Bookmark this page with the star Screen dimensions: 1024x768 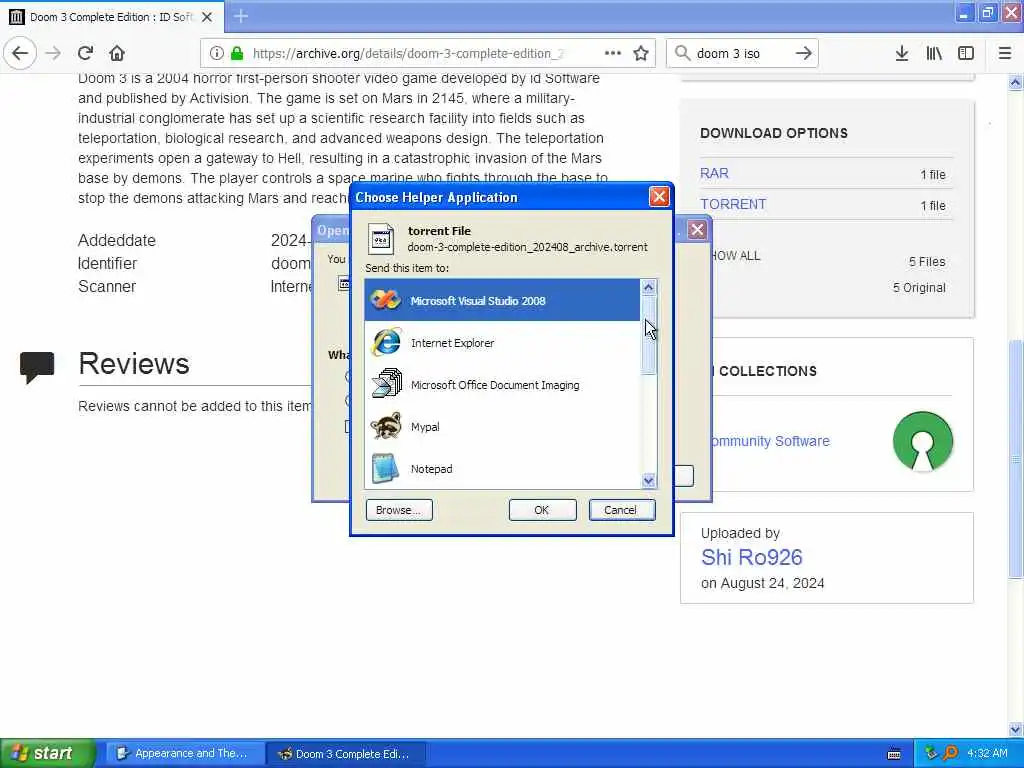tap(641, 54)
